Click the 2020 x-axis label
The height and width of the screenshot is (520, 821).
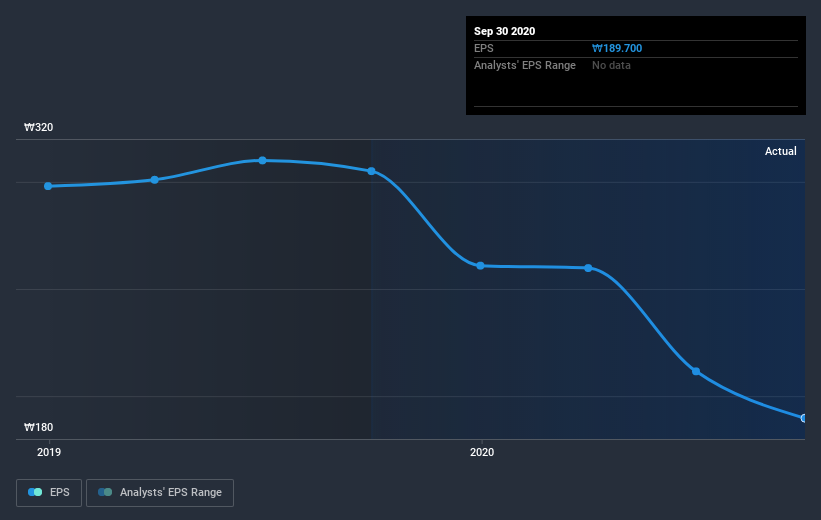pyautogui.click(x=482, y=452)
